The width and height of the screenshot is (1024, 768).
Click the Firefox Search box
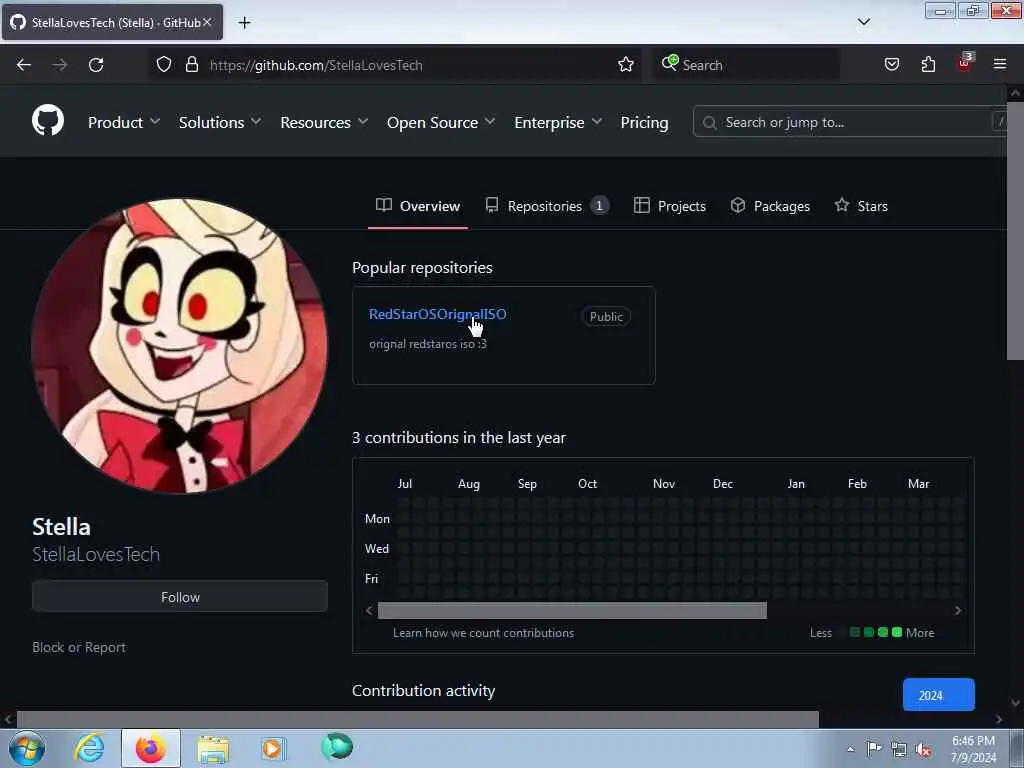[x=746, y=65]
